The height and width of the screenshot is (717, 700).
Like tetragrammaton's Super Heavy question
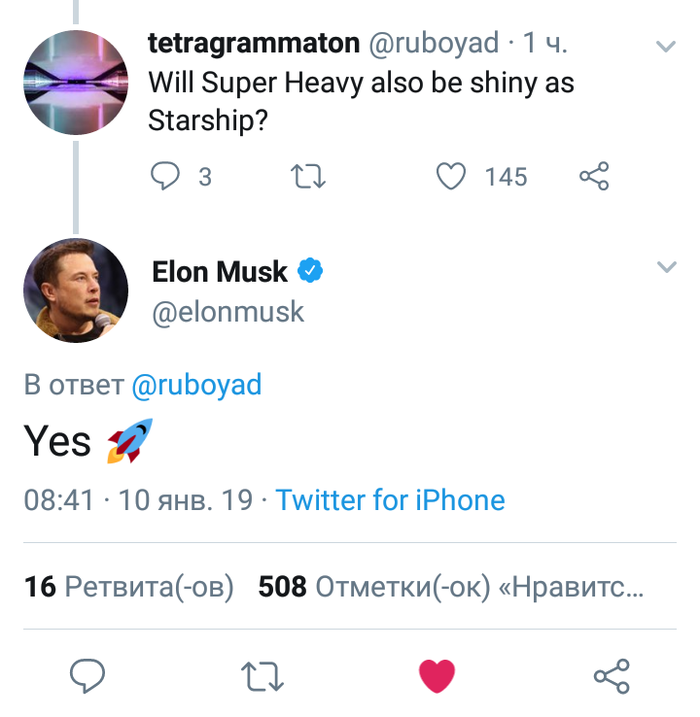pyautogui.click(x=452, y=177)
